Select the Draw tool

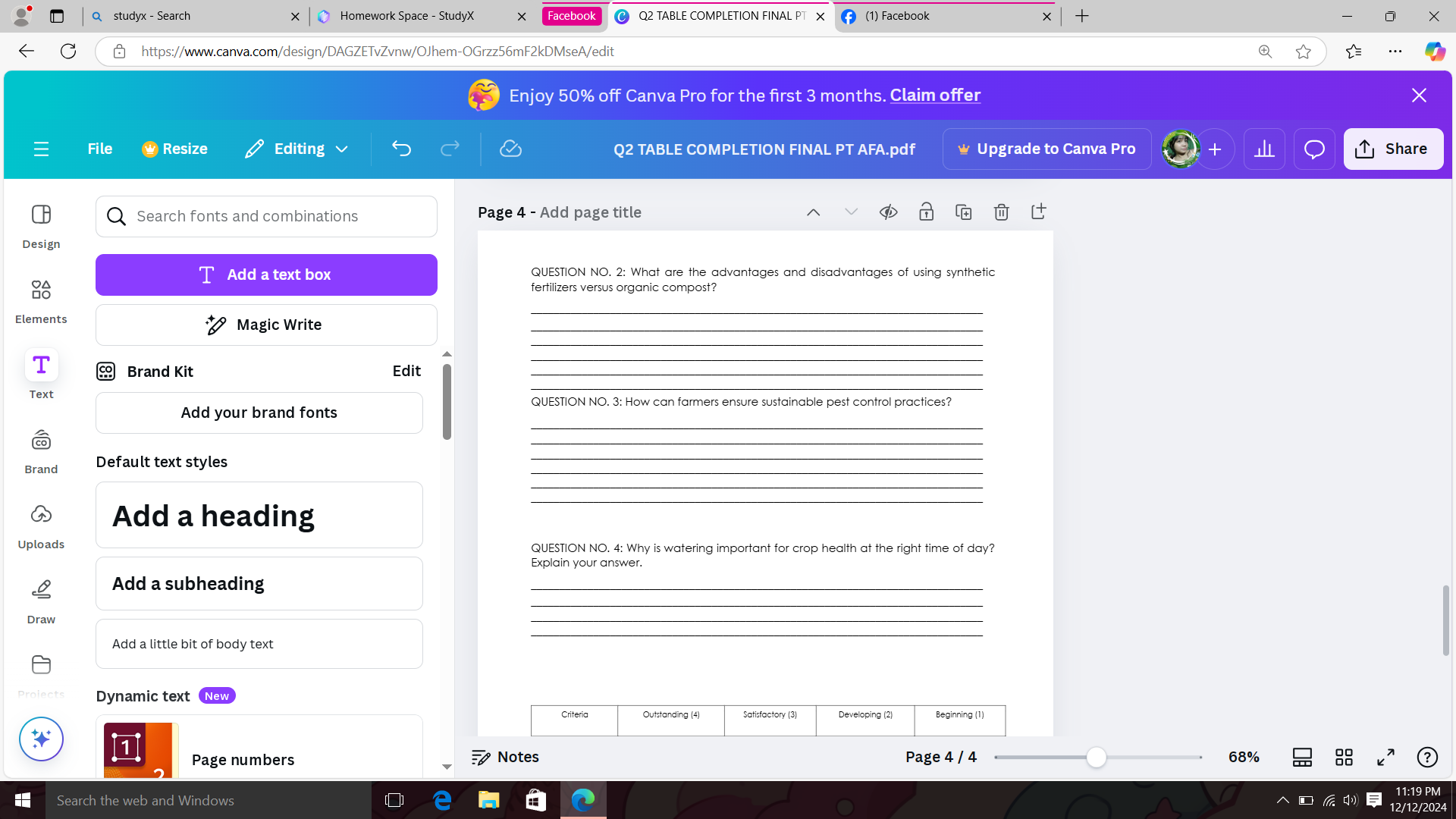click(41, 601)
